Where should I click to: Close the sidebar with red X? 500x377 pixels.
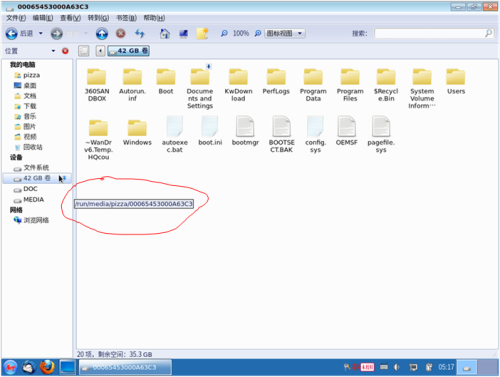[x=65, y=51]
